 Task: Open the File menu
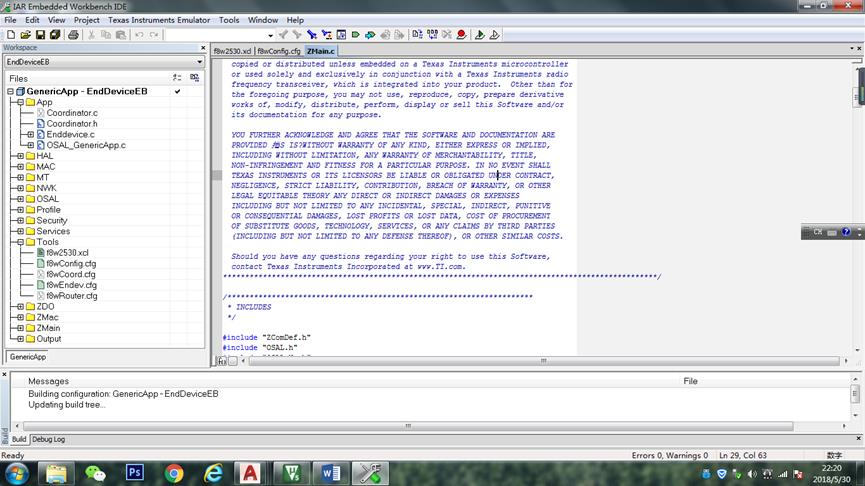(x=10, y=20)
